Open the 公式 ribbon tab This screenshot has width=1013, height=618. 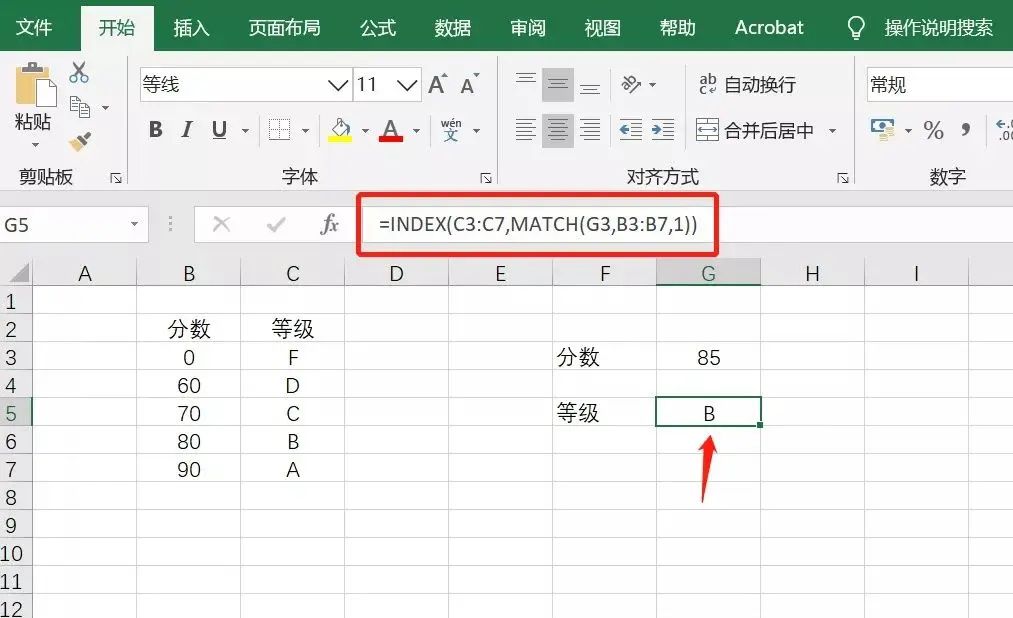tap(377, 28)
